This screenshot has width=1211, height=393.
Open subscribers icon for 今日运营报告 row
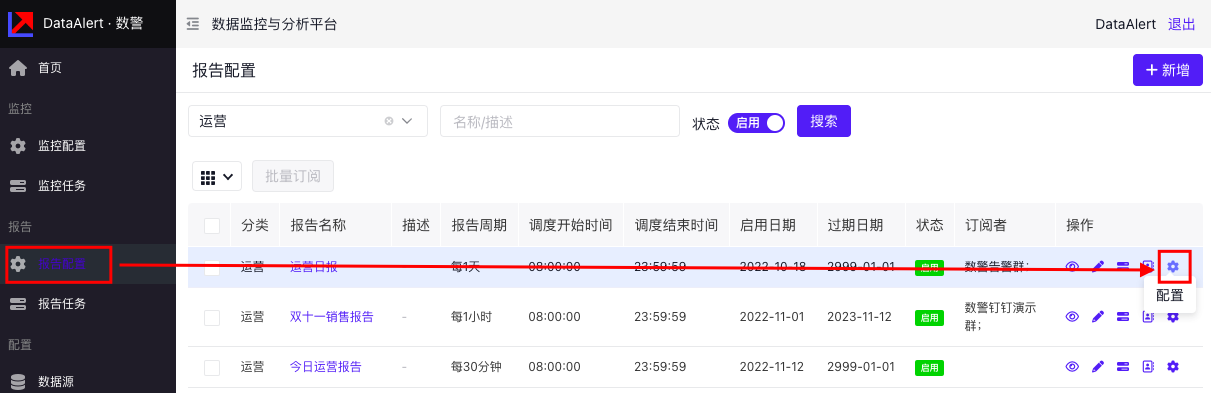tap(1148, 367)
